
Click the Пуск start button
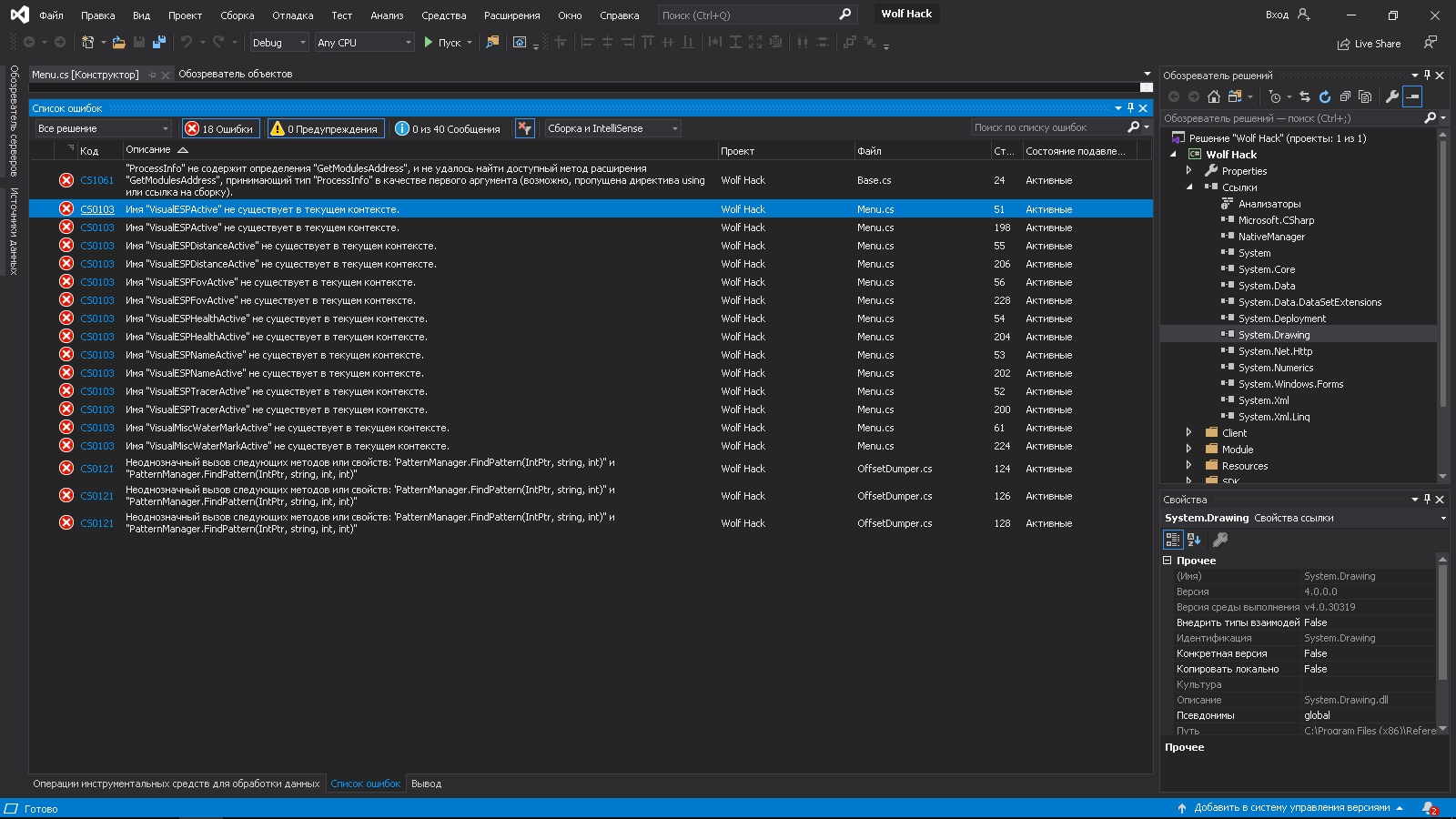click(x=442, y=43)
